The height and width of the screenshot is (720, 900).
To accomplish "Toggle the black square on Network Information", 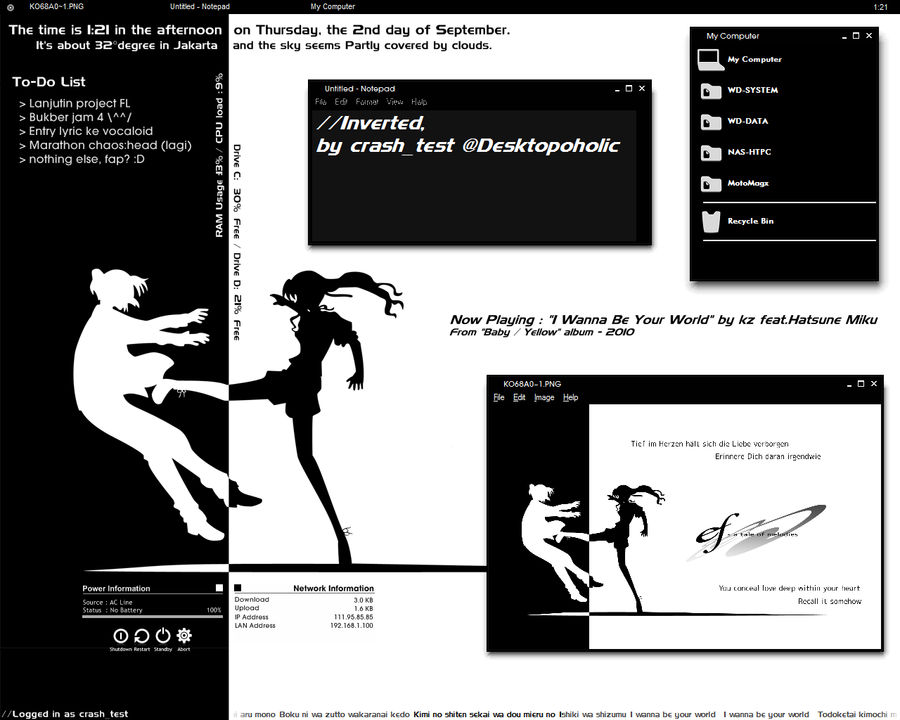I will coord(238,587).
